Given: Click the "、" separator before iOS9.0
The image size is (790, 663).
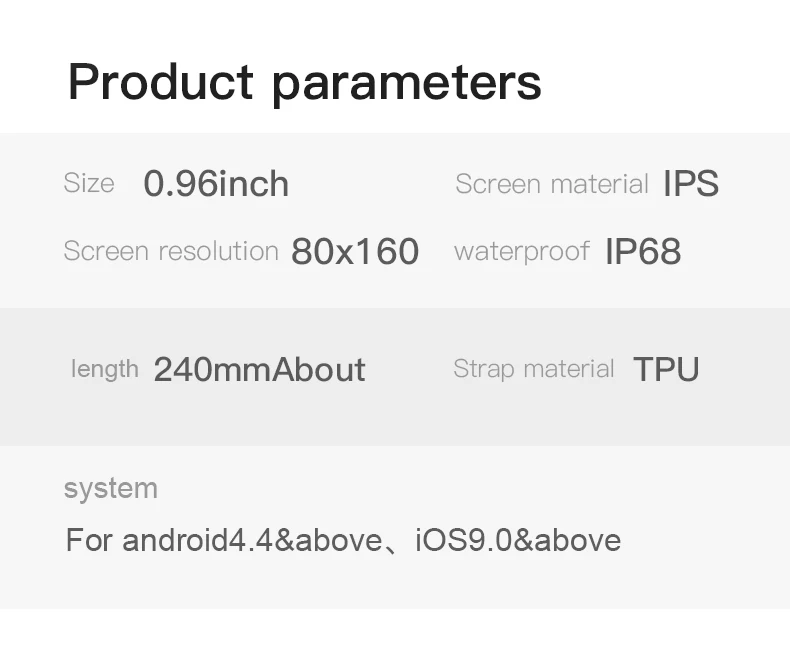Looking at the screenshot, I should coord(398,543).
